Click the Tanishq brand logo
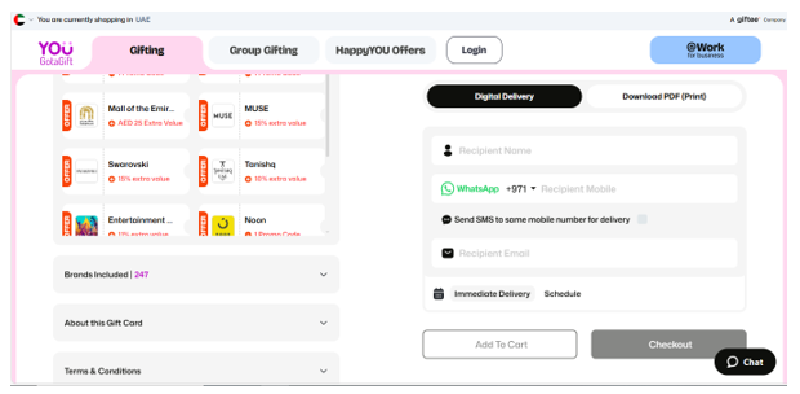This screenshot has height=394, width=800. pos(223,171)
